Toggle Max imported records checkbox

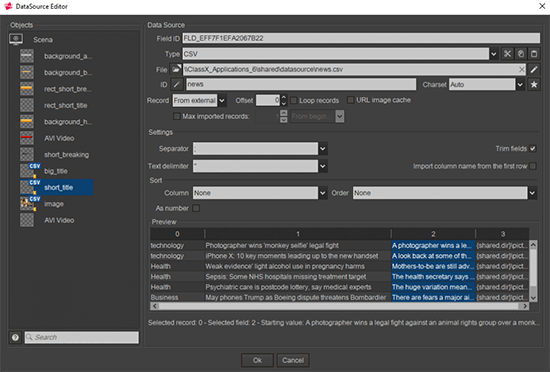click(x=177, y=116)
